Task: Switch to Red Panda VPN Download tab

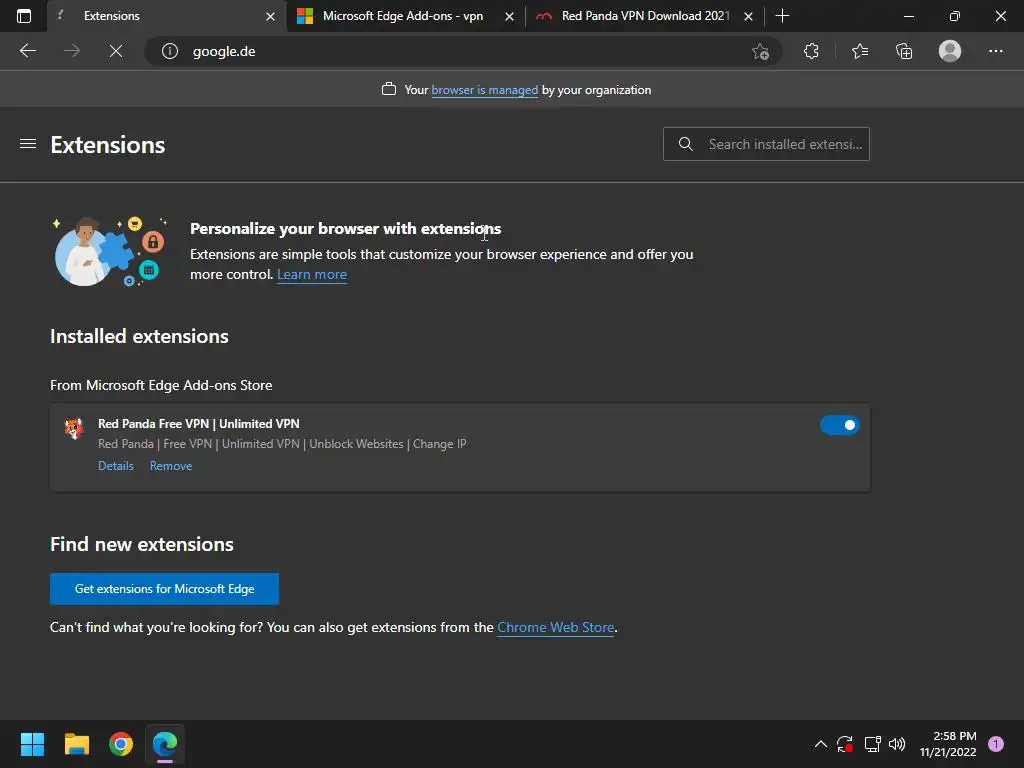Action: point(645,16)
